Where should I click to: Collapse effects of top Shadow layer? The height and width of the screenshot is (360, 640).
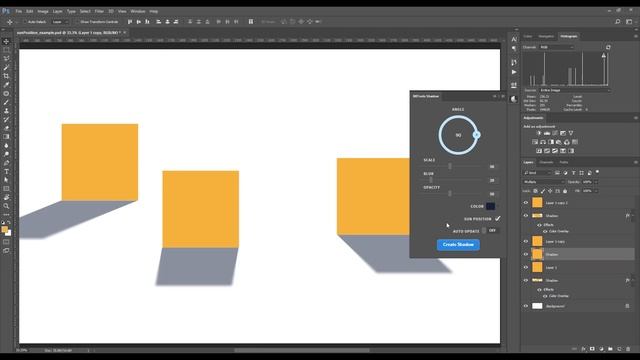click(x=632, y=216)
